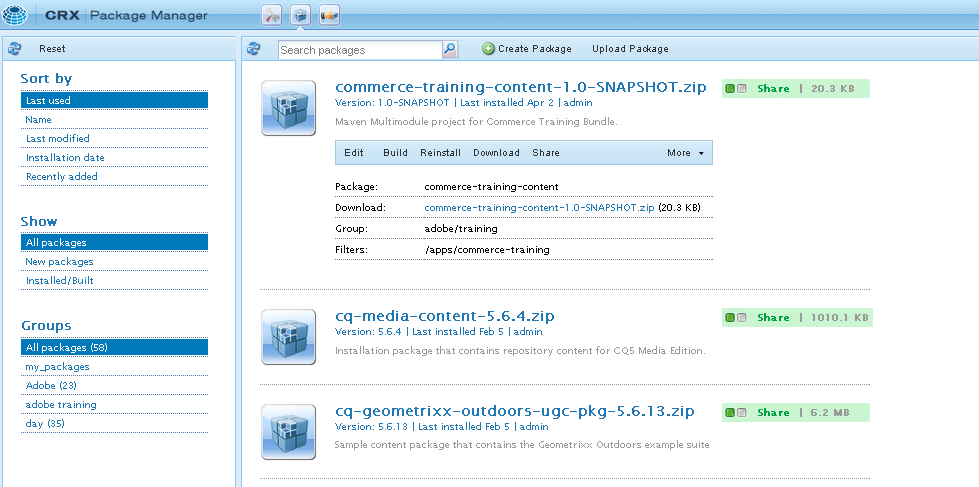Click status indicator squares for cq-geometrixx-outdoors-ugc-pkg
Viewport: 979px width, 487px height.
[x=735, y=413]
